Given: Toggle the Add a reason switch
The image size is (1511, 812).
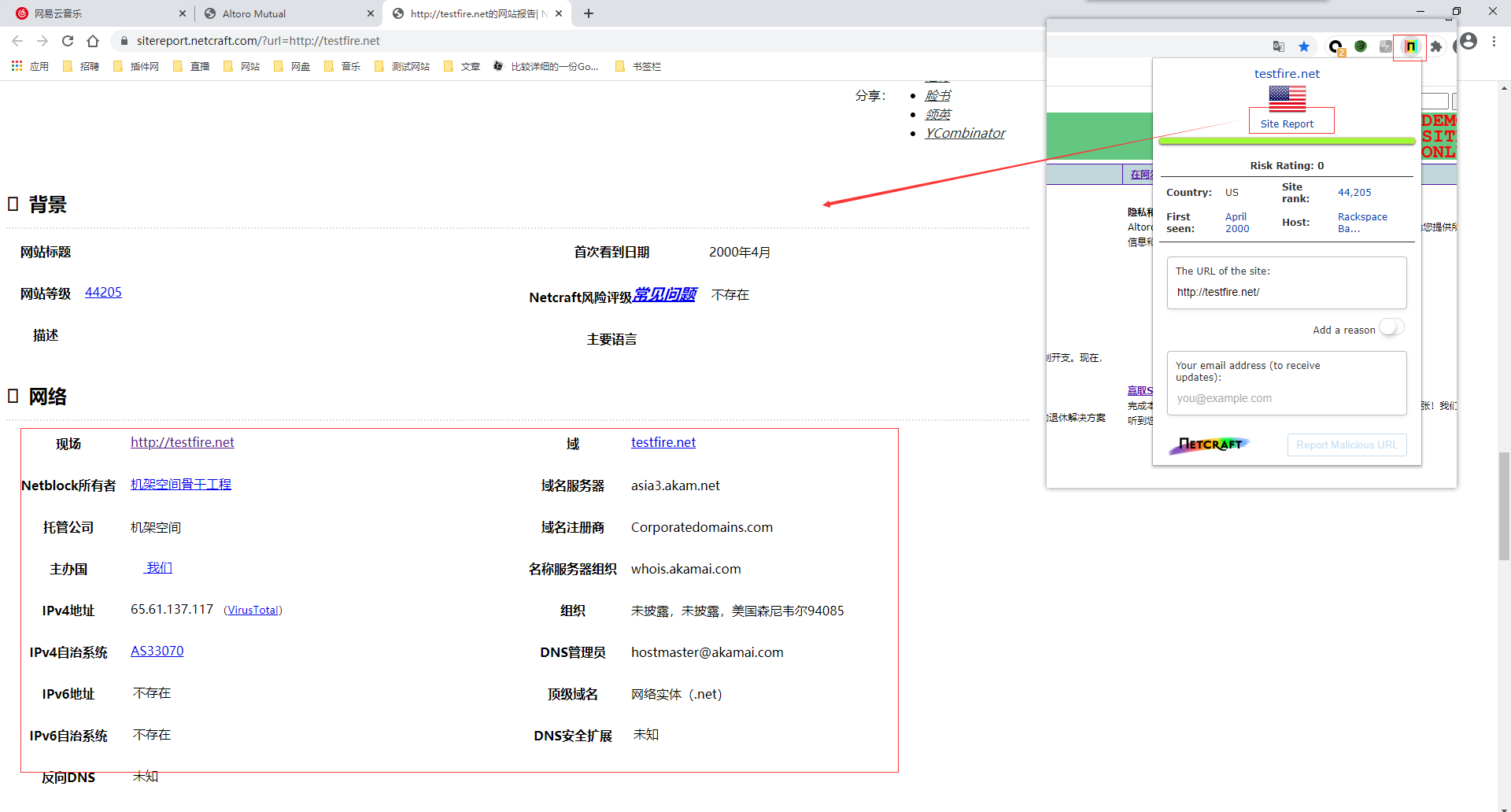Looking at the screenshot, I should (1391, 327).
